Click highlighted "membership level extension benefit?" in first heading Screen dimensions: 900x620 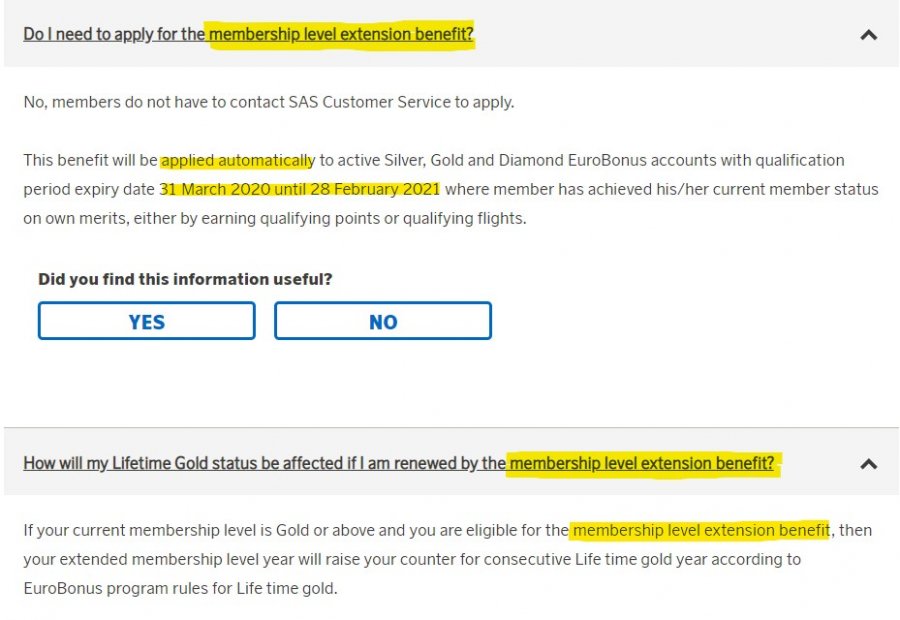click(341, 35)
